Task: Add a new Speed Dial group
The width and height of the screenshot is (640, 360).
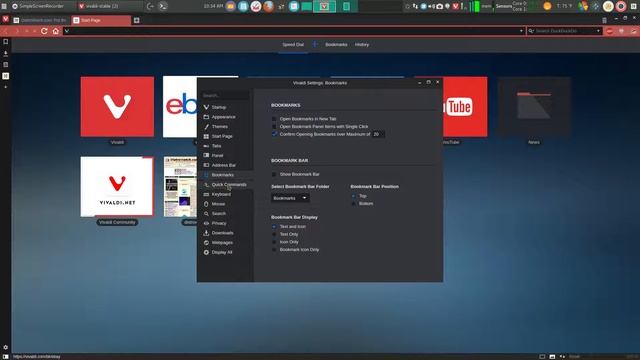Action: [x=315, y=44]
